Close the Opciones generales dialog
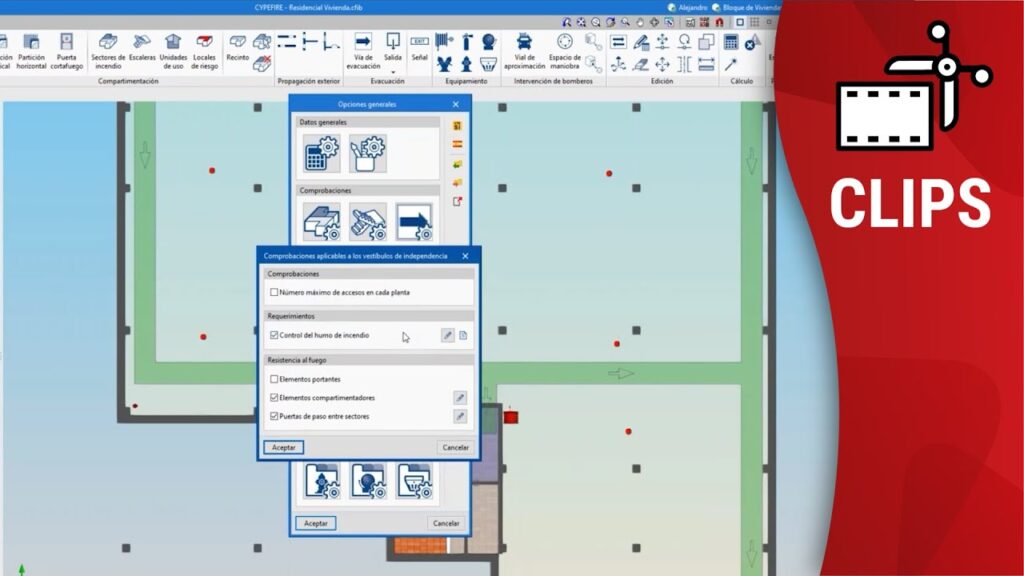This screenshot has width=1024, height=576. 455,104
